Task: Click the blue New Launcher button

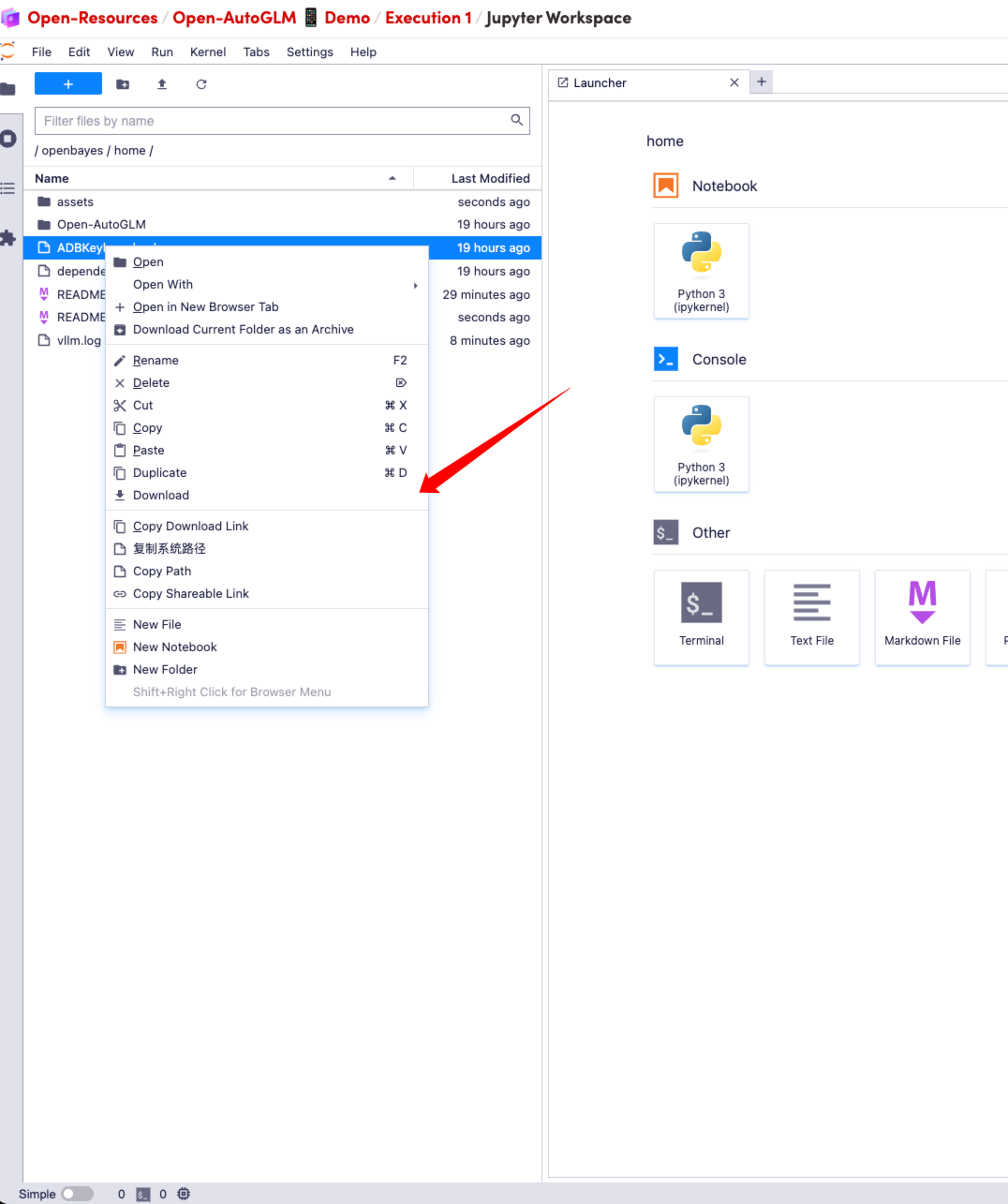Action: (x=68, y=84)
